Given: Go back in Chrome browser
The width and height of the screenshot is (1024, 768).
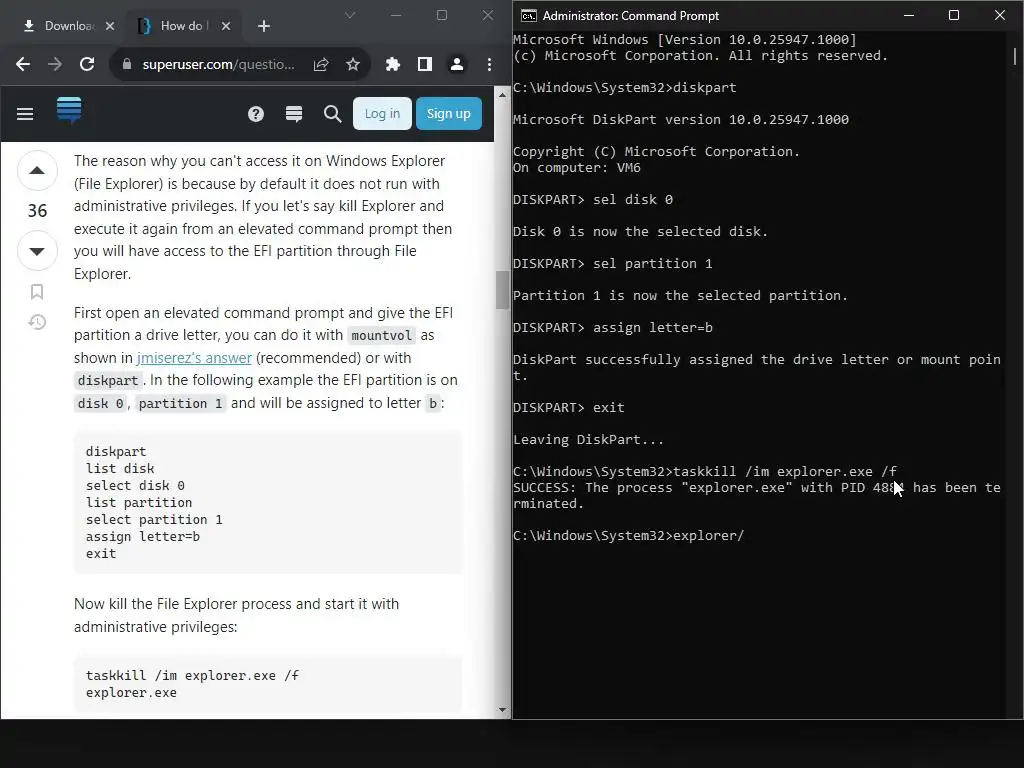Looking at the screenshot, I should (23, 64).
